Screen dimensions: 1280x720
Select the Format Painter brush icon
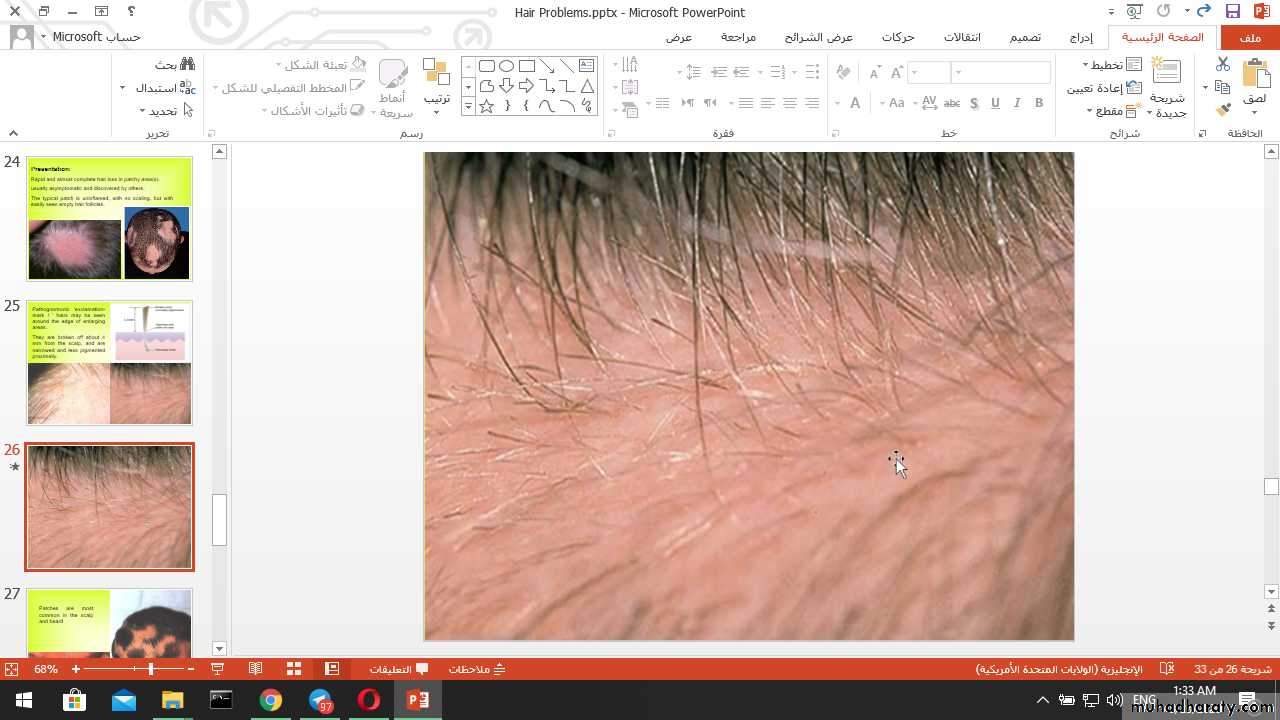pyautogui.click(x=1223, y=110)
